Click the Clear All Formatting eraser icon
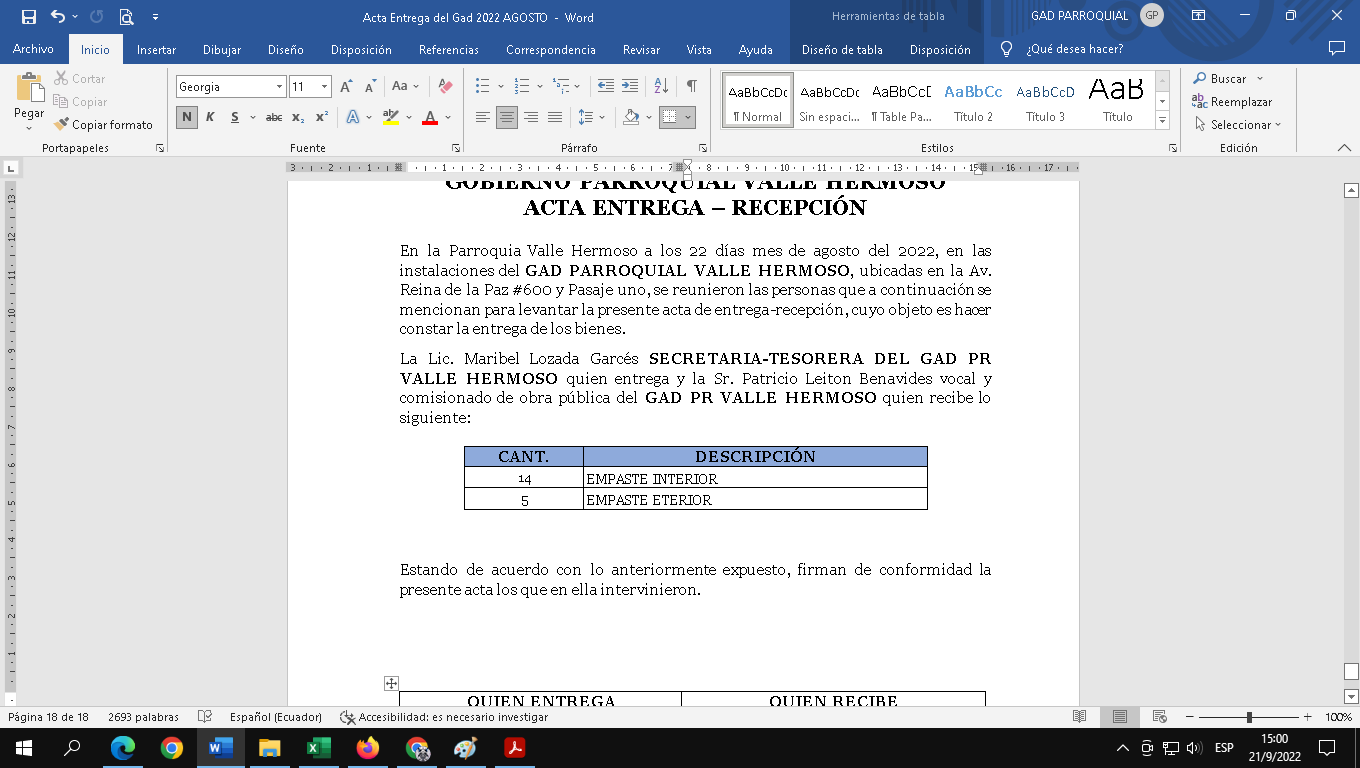The image size is (1360, 768). (x=446, y=87)
